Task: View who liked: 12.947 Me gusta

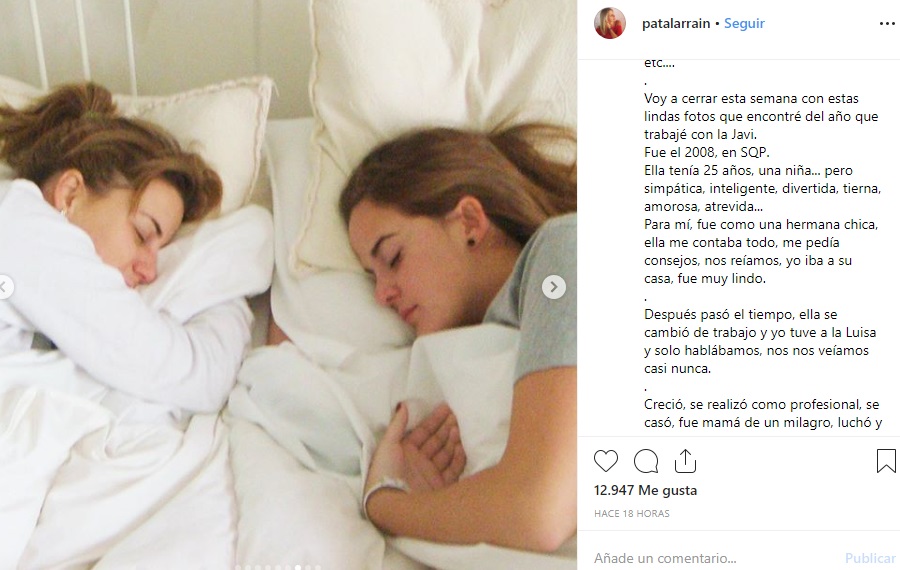Action: pos(645,490)
